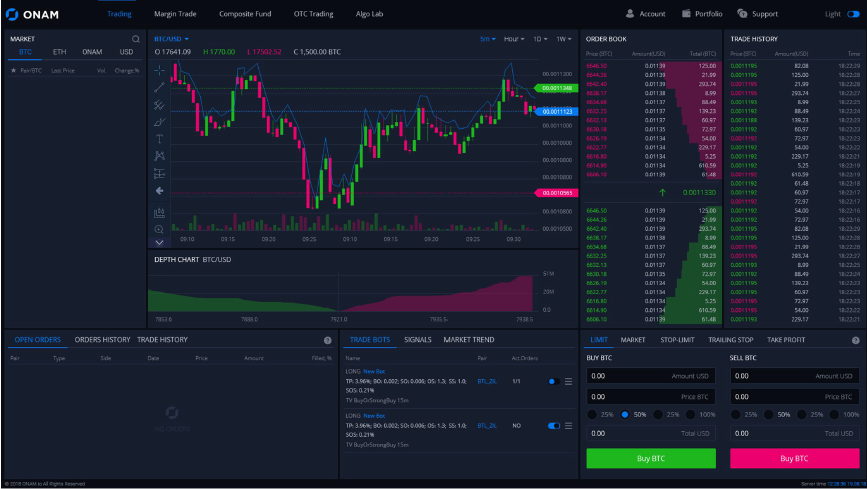Open the OTC Trading menu
867x489 pixels.
[x=313, y=14]
